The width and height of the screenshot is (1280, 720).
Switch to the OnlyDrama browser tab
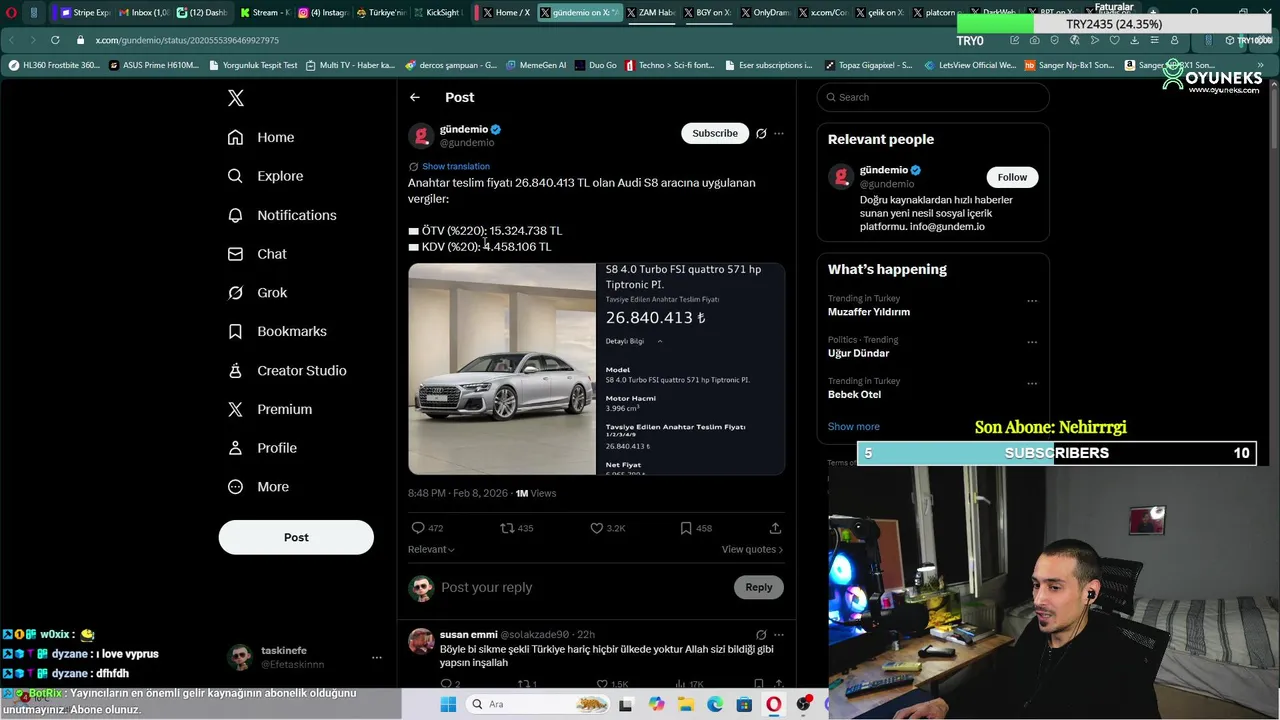pyautogui.click(x=765, y=12)
